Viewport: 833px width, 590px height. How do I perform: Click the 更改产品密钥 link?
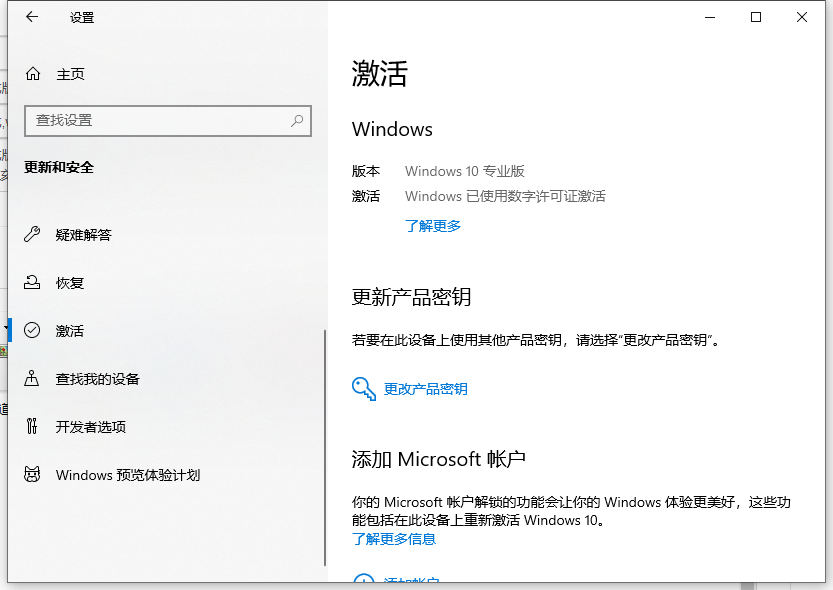coord(426,389)
